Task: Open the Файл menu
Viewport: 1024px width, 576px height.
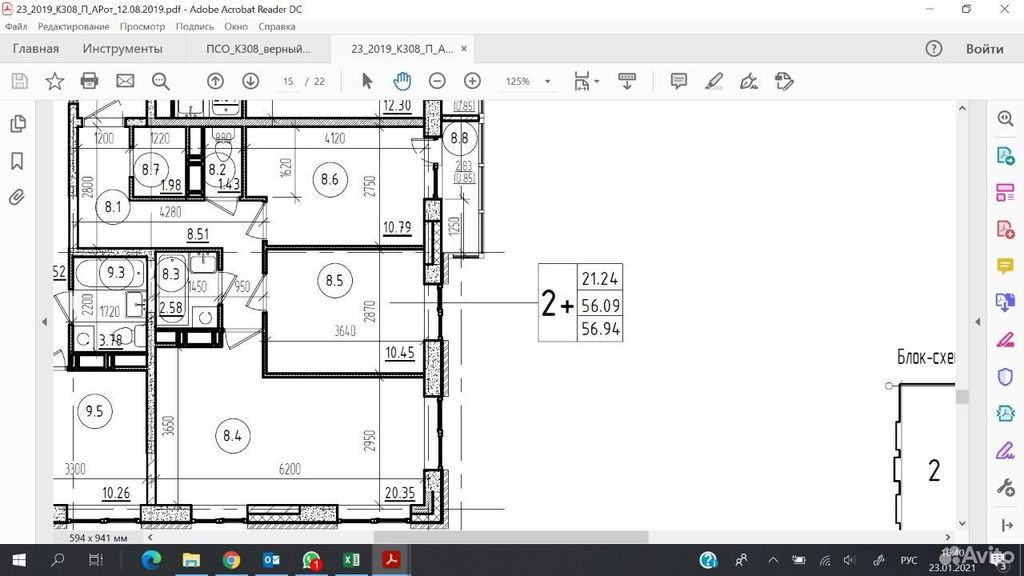Action: point(16,27)
